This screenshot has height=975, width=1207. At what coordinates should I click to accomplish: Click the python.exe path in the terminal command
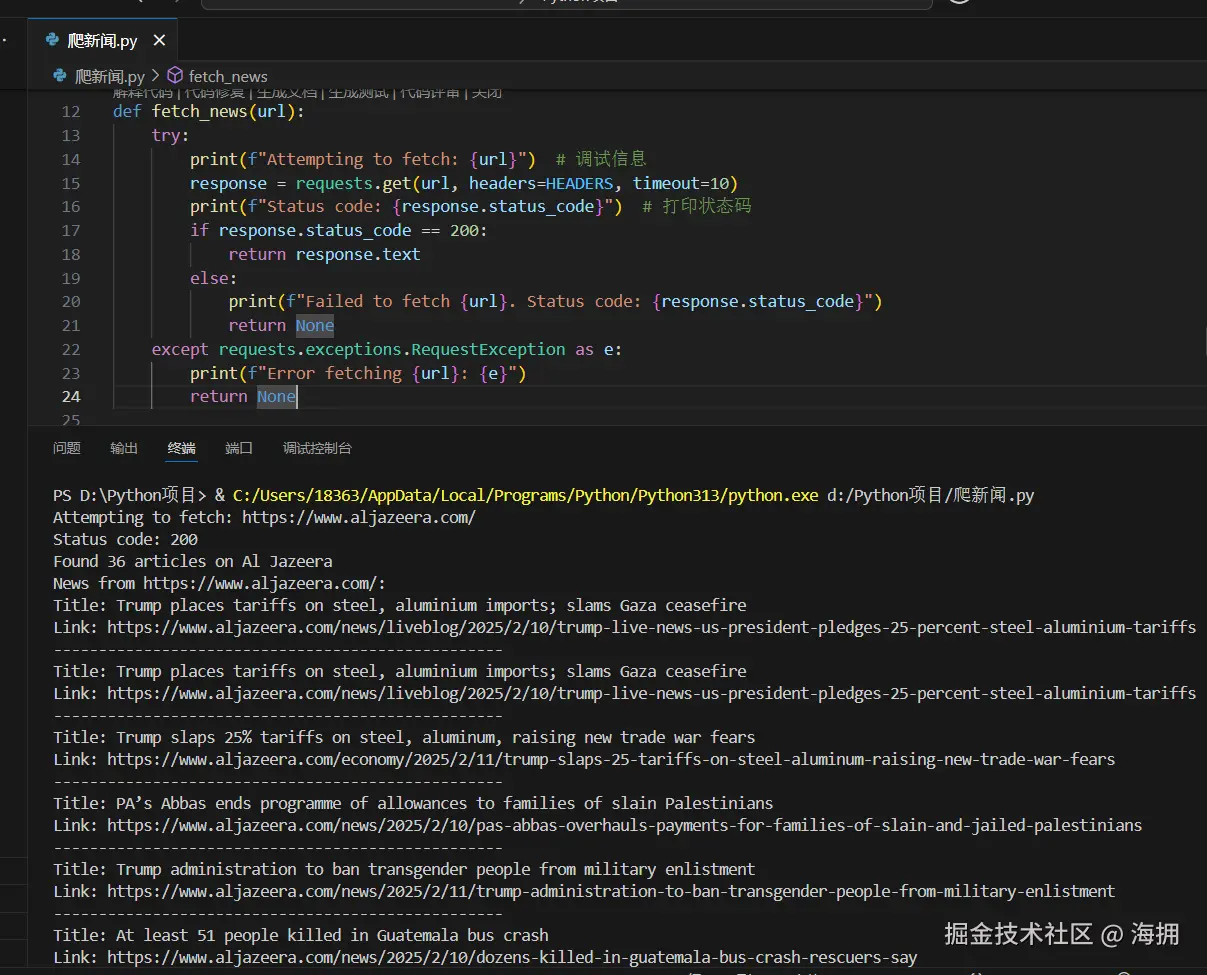[x=525, y=495]
